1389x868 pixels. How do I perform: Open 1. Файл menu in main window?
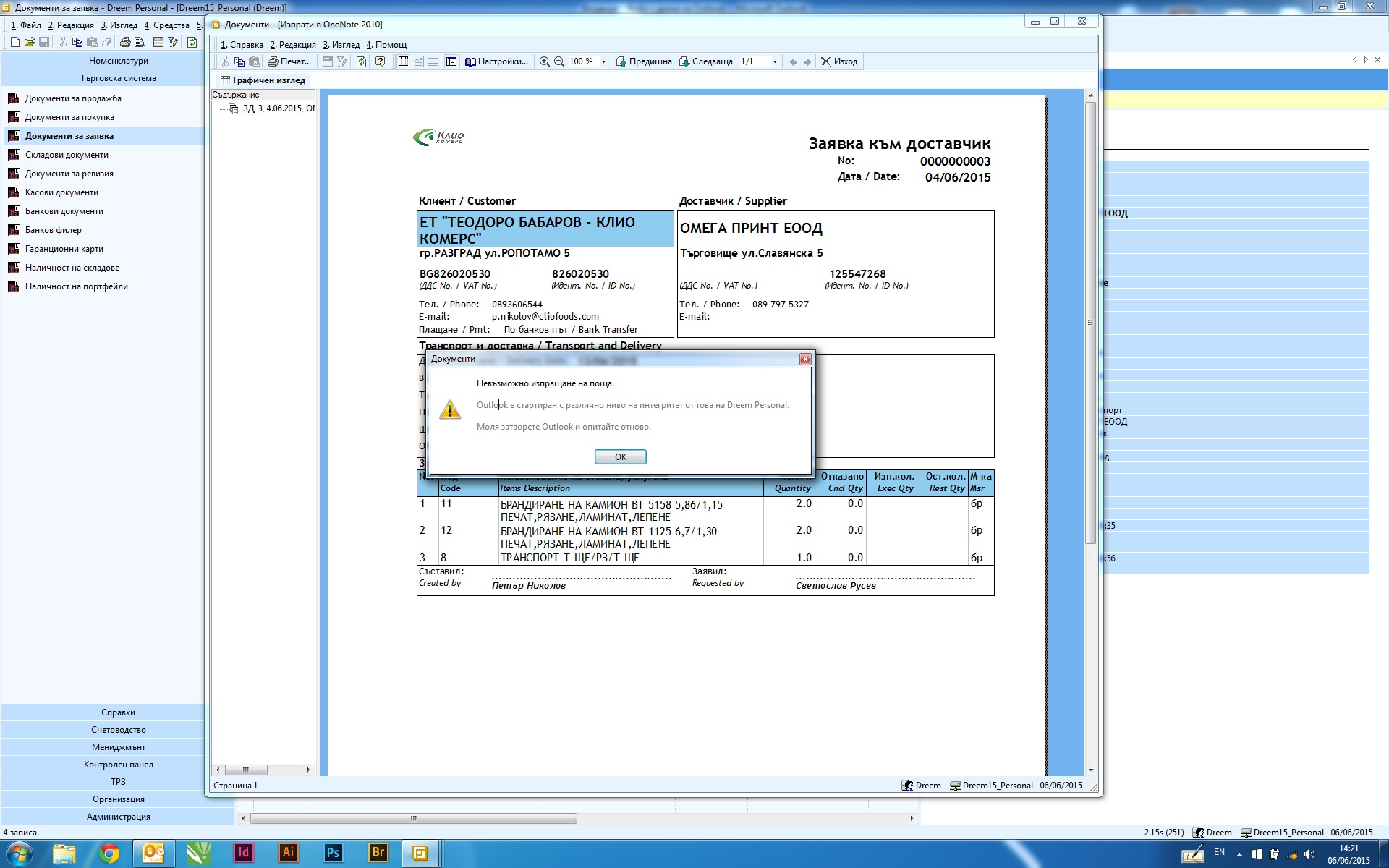[x=26, y=25]
